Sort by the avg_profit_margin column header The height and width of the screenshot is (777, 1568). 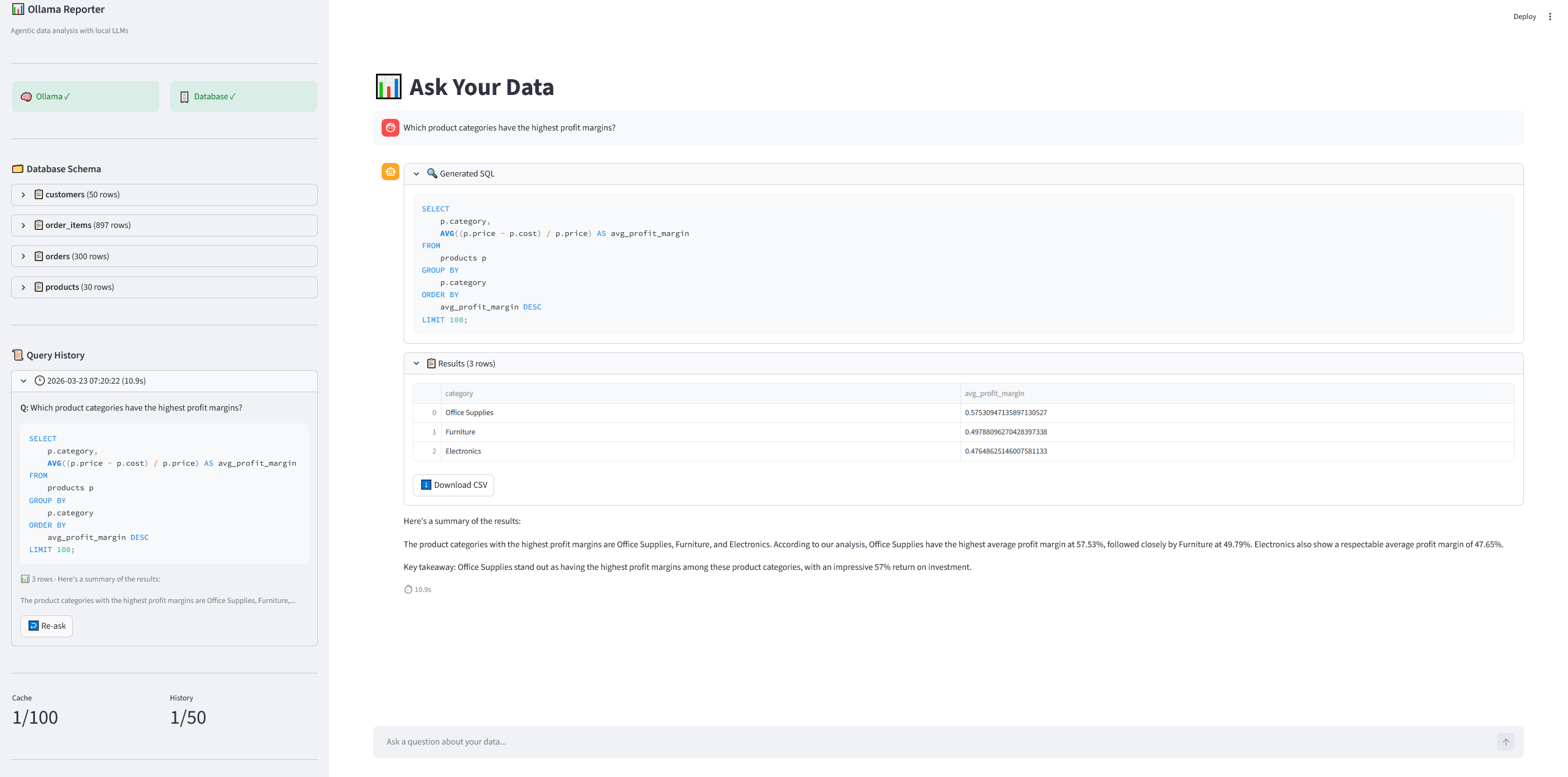[994, 393]
